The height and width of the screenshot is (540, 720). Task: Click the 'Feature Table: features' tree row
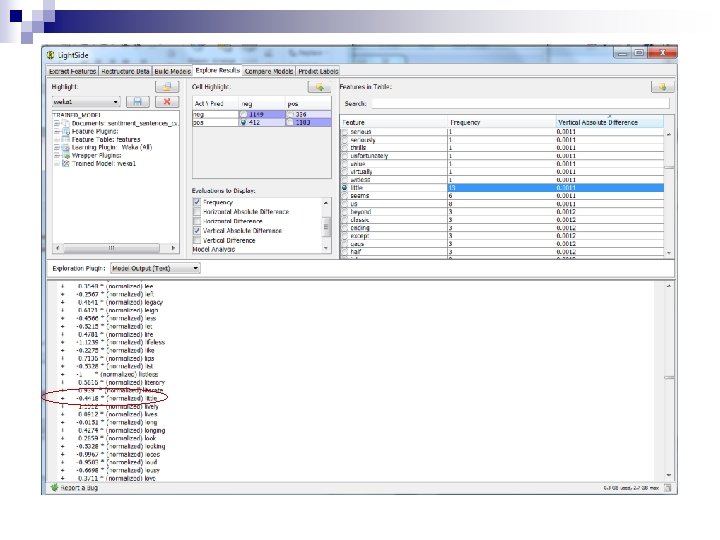[106, 139]
